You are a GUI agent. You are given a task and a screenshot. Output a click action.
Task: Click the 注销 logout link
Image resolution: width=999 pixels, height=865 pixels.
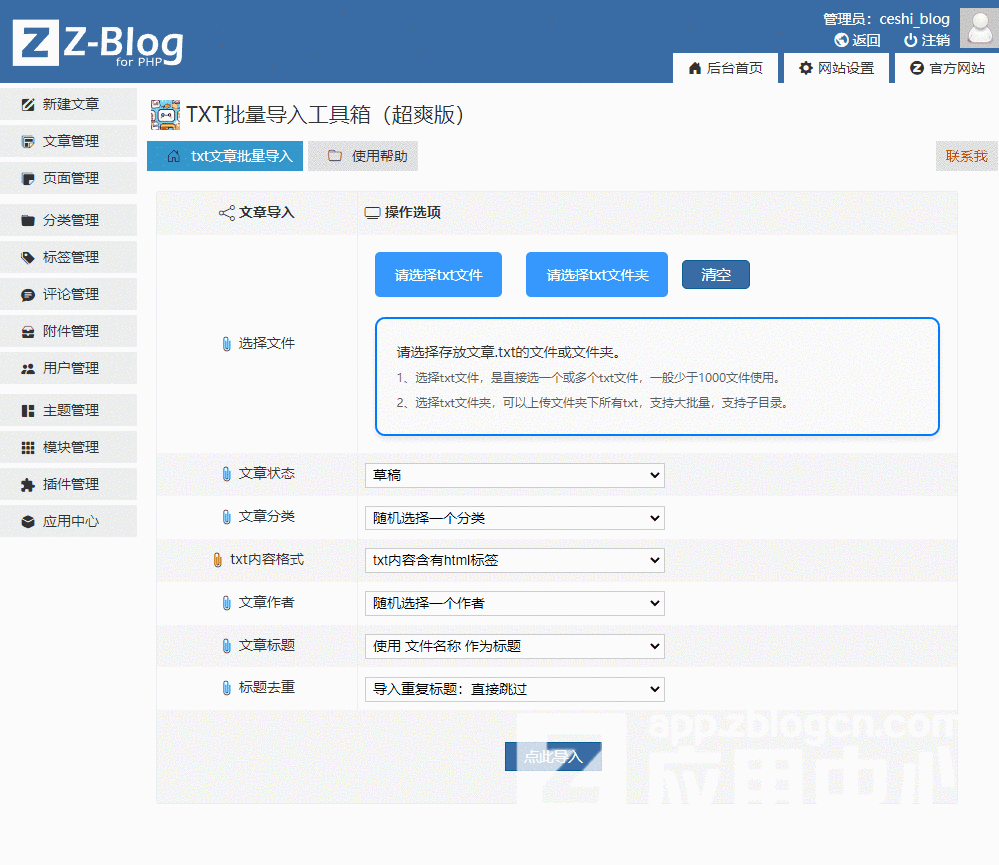[x=927, y=40]
